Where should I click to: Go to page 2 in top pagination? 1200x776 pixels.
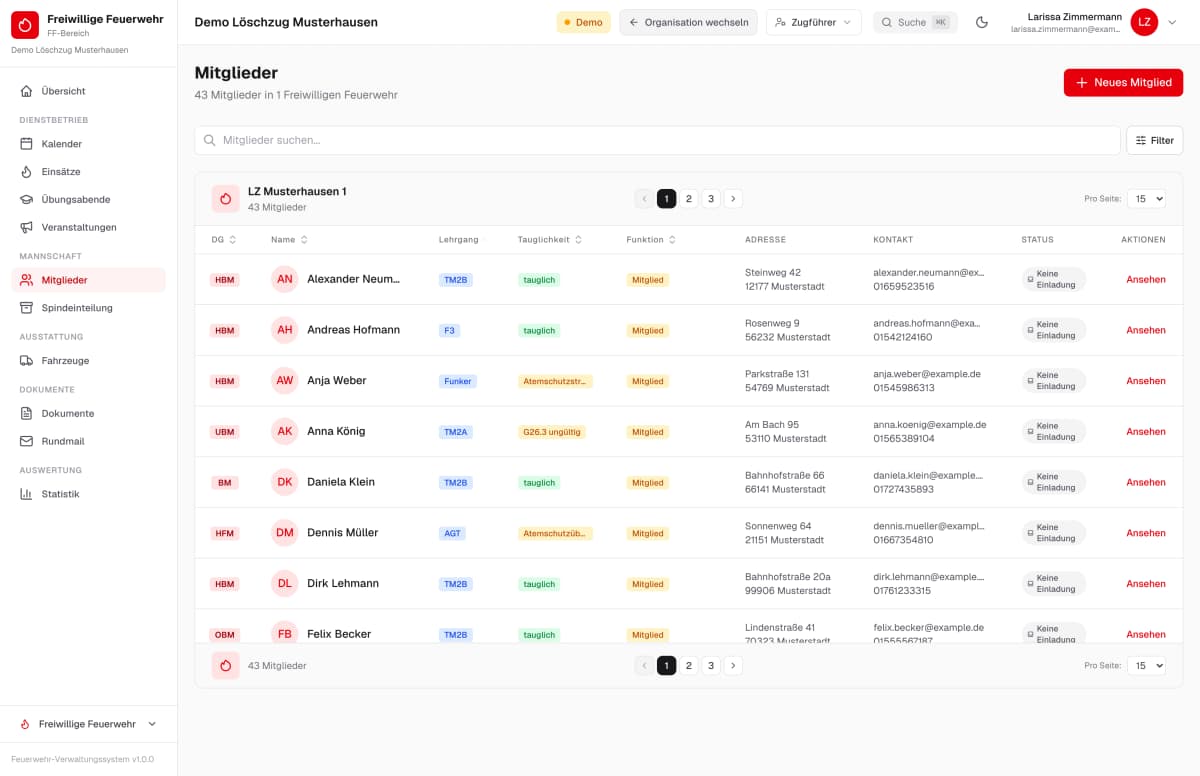pos(689,199)
